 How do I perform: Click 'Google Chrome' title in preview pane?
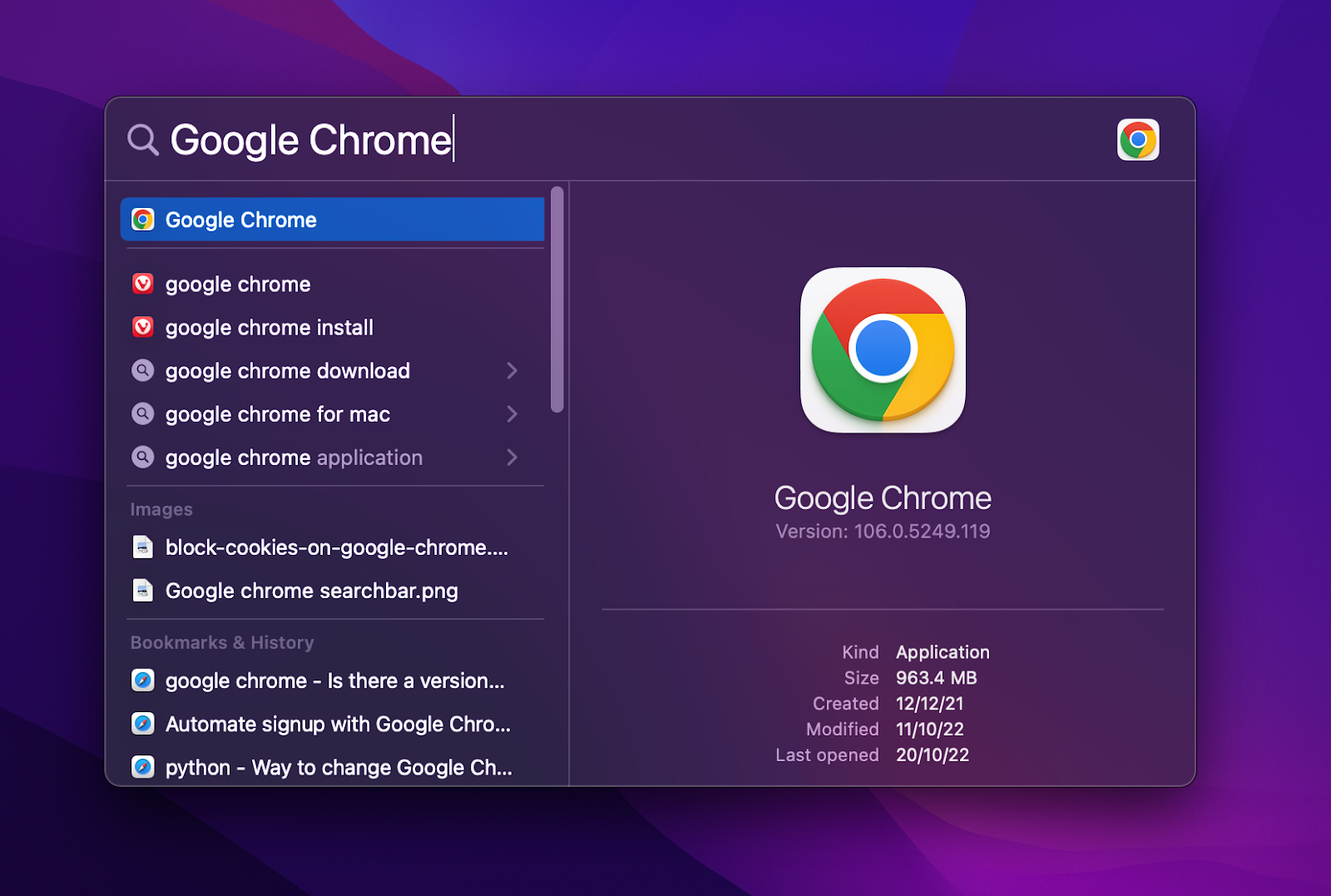tap(883, 498)
